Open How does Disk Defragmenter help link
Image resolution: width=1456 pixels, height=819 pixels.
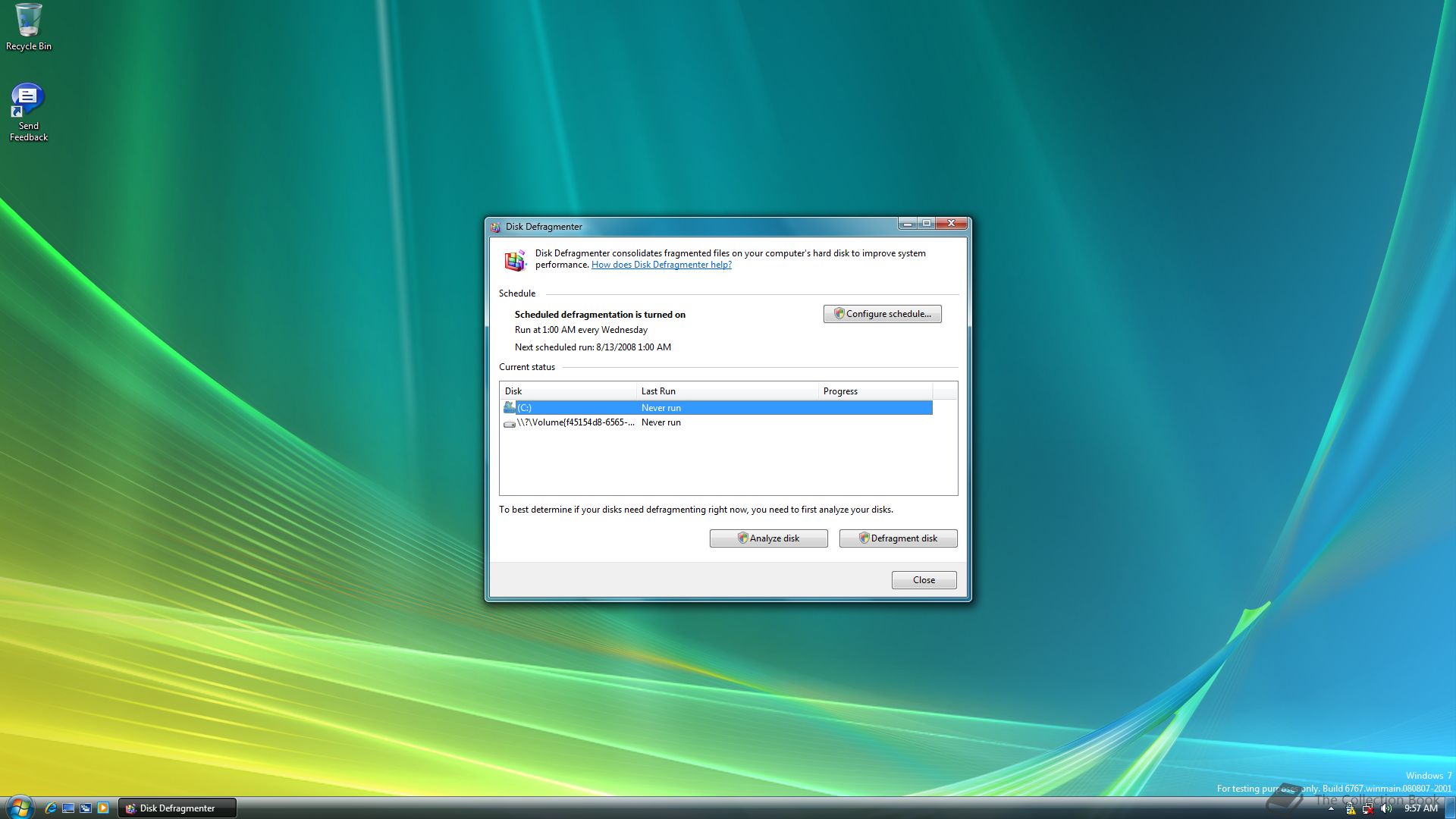pos(661,265)
